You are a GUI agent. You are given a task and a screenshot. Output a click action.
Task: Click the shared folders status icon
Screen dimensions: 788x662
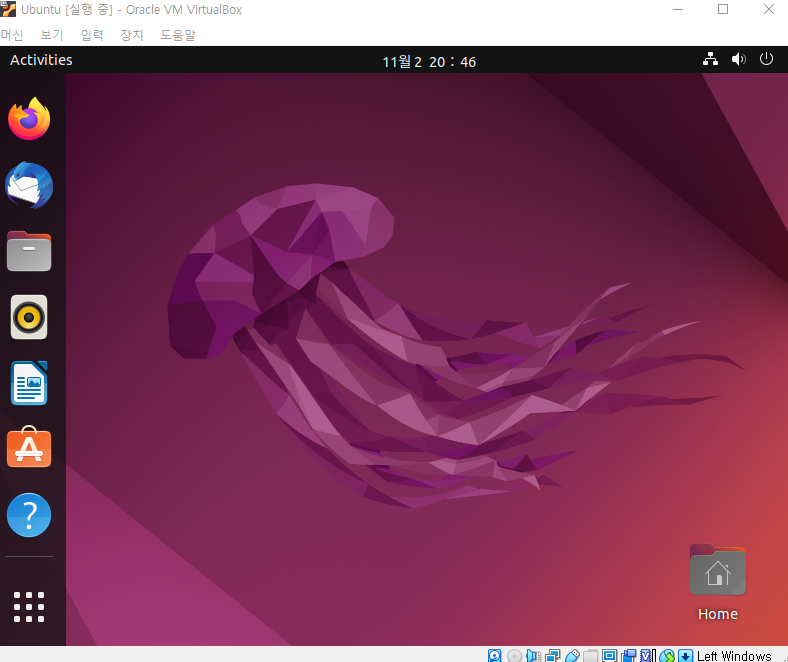(590, 655)
